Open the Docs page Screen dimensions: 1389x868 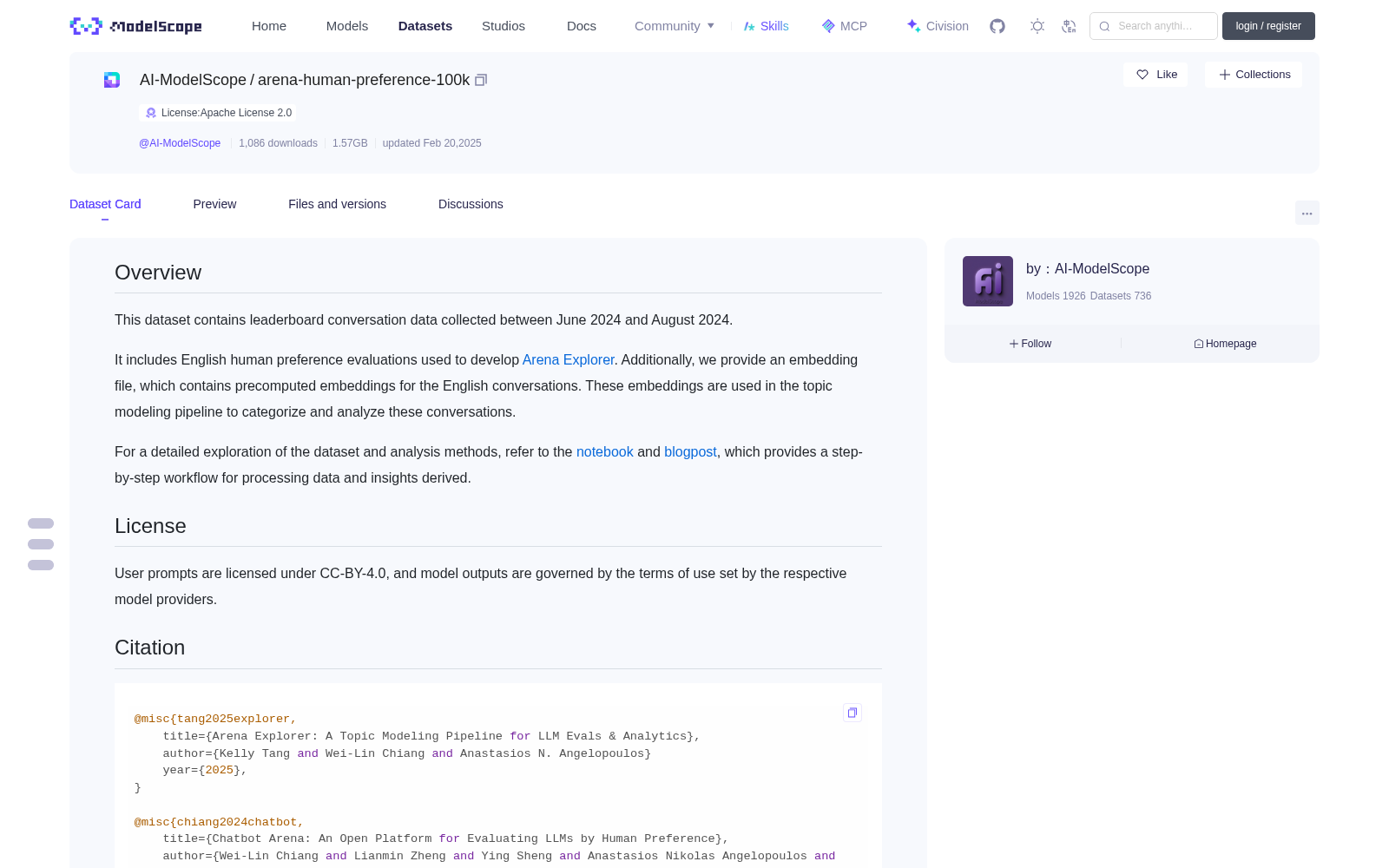[582, 26]
